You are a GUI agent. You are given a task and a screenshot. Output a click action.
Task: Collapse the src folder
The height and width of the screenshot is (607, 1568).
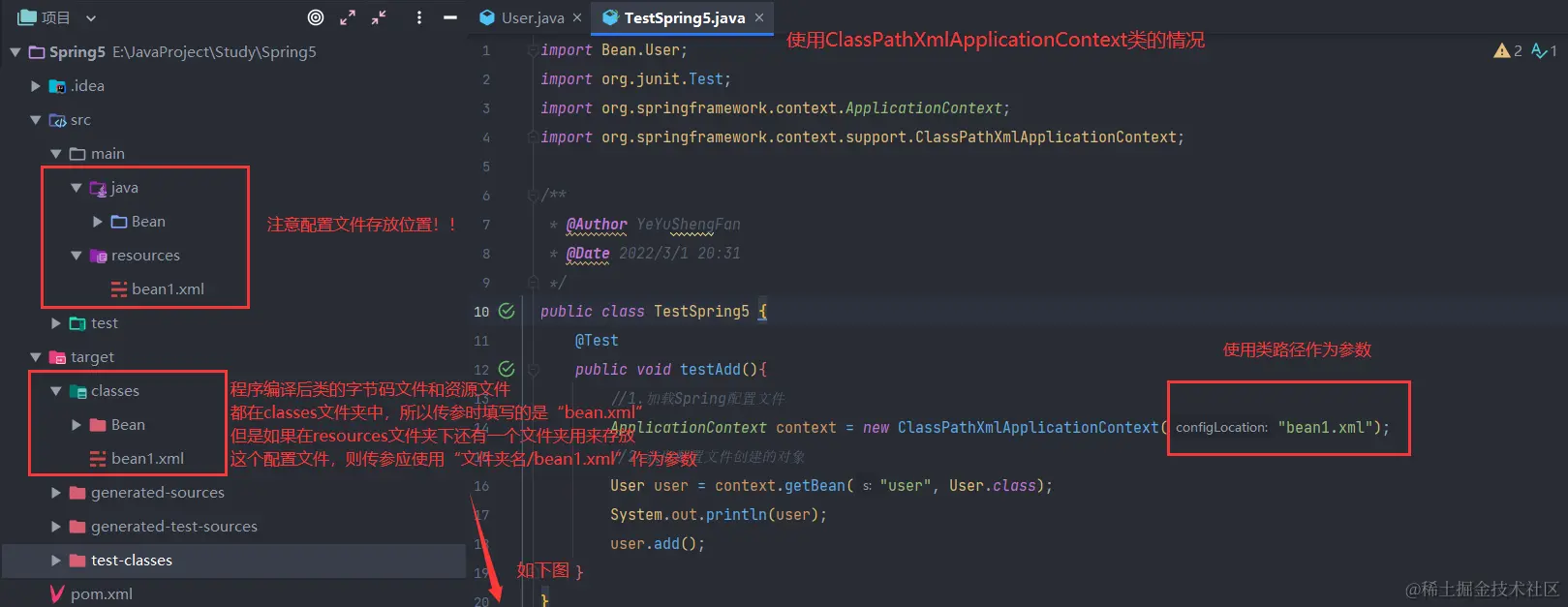tap(36, 120)
